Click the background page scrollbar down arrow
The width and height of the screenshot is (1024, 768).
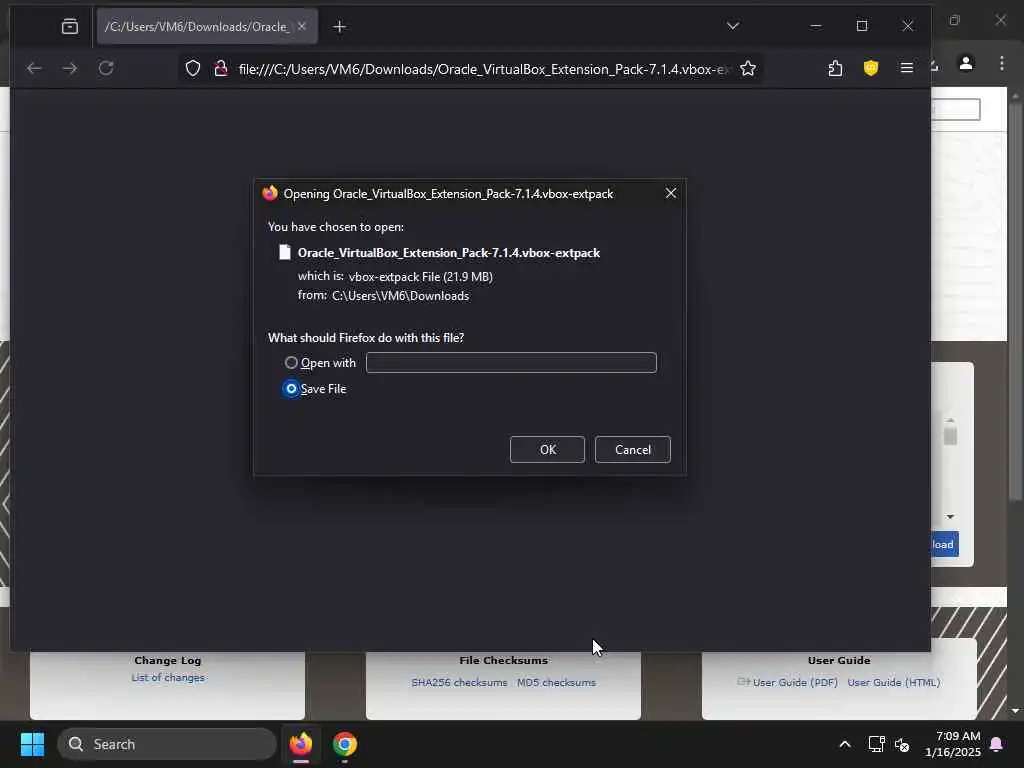[1015, 710]
